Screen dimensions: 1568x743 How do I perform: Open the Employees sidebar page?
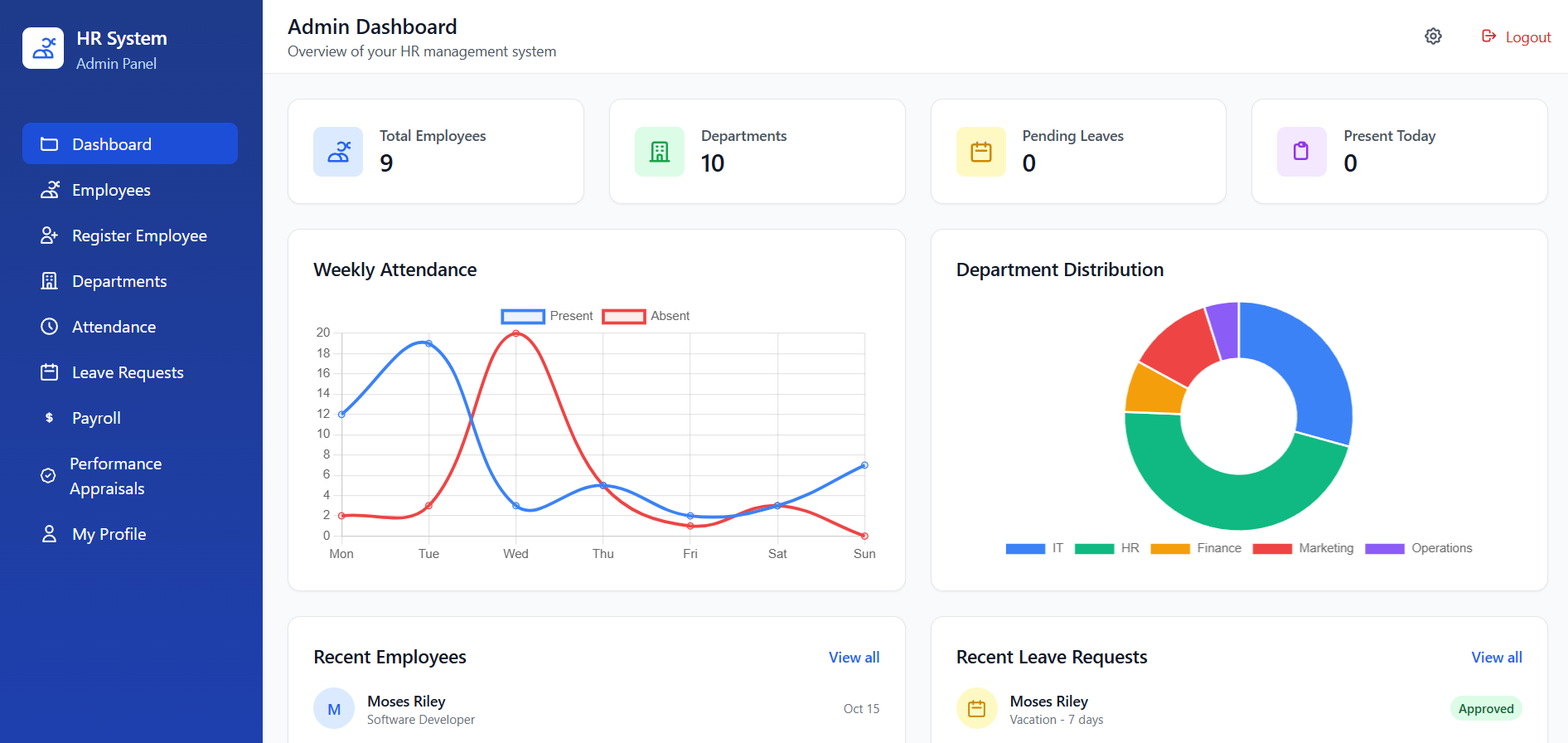111,190
